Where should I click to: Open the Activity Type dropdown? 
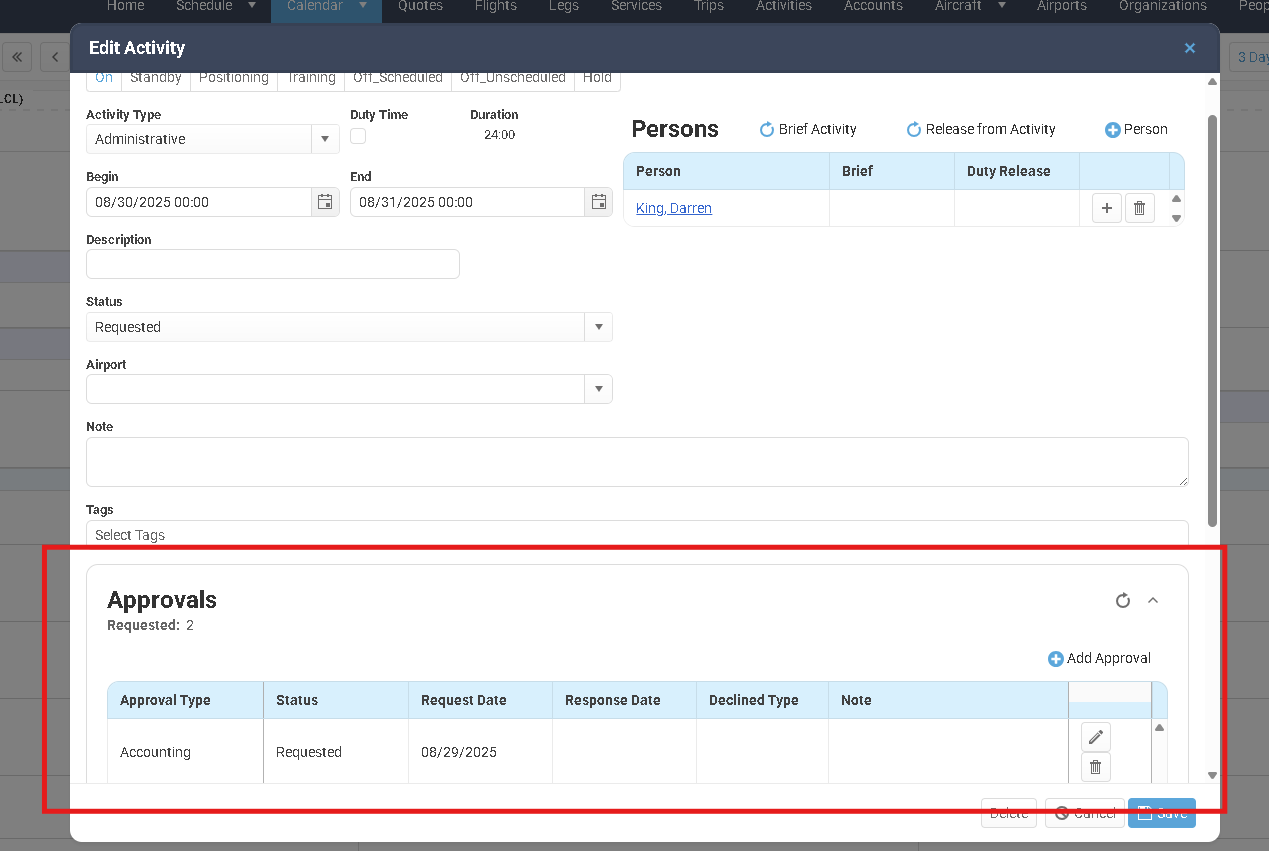click(325, 139)
